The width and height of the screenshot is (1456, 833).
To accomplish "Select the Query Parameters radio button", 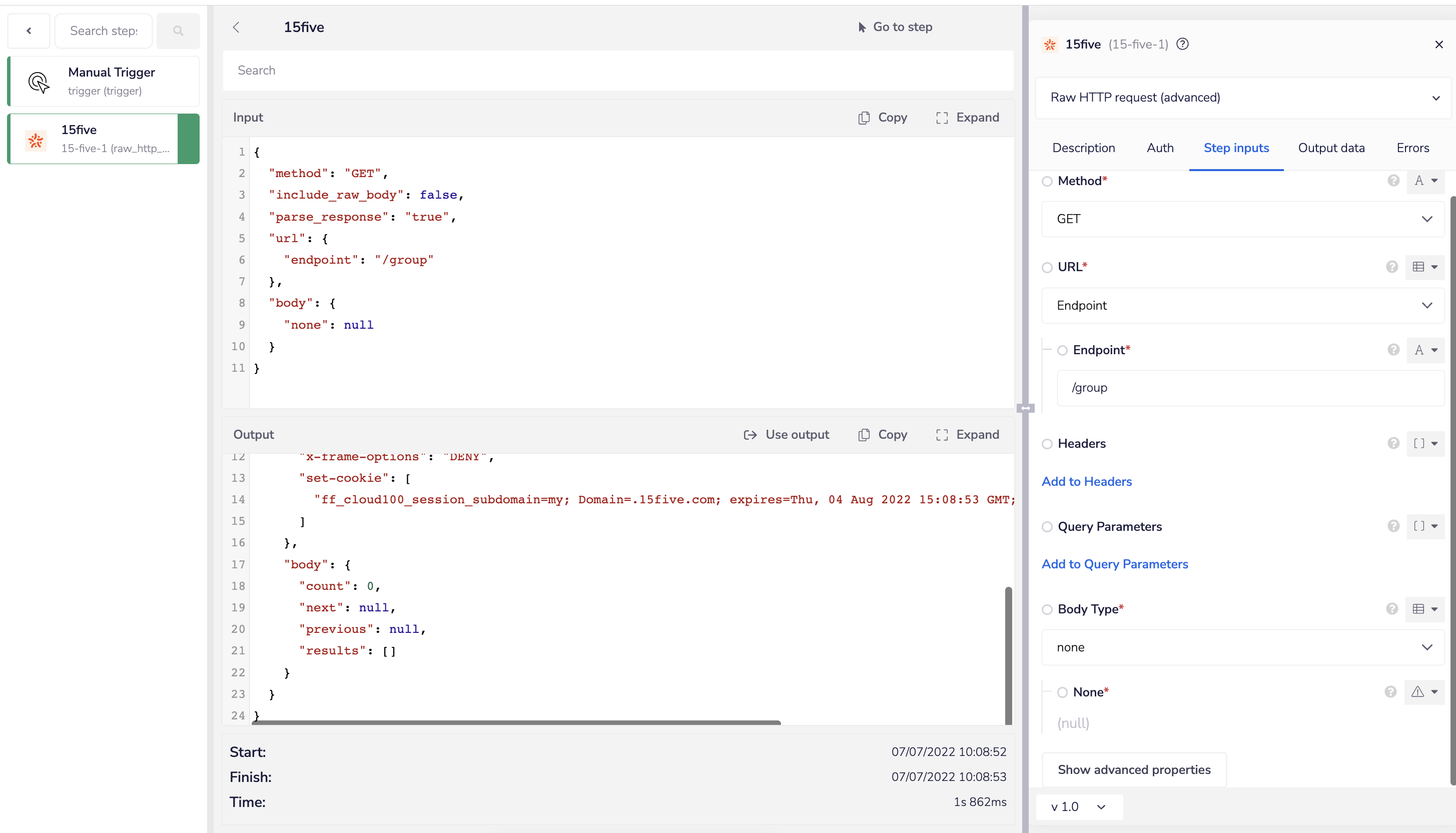I will (x=1047, y=526).
